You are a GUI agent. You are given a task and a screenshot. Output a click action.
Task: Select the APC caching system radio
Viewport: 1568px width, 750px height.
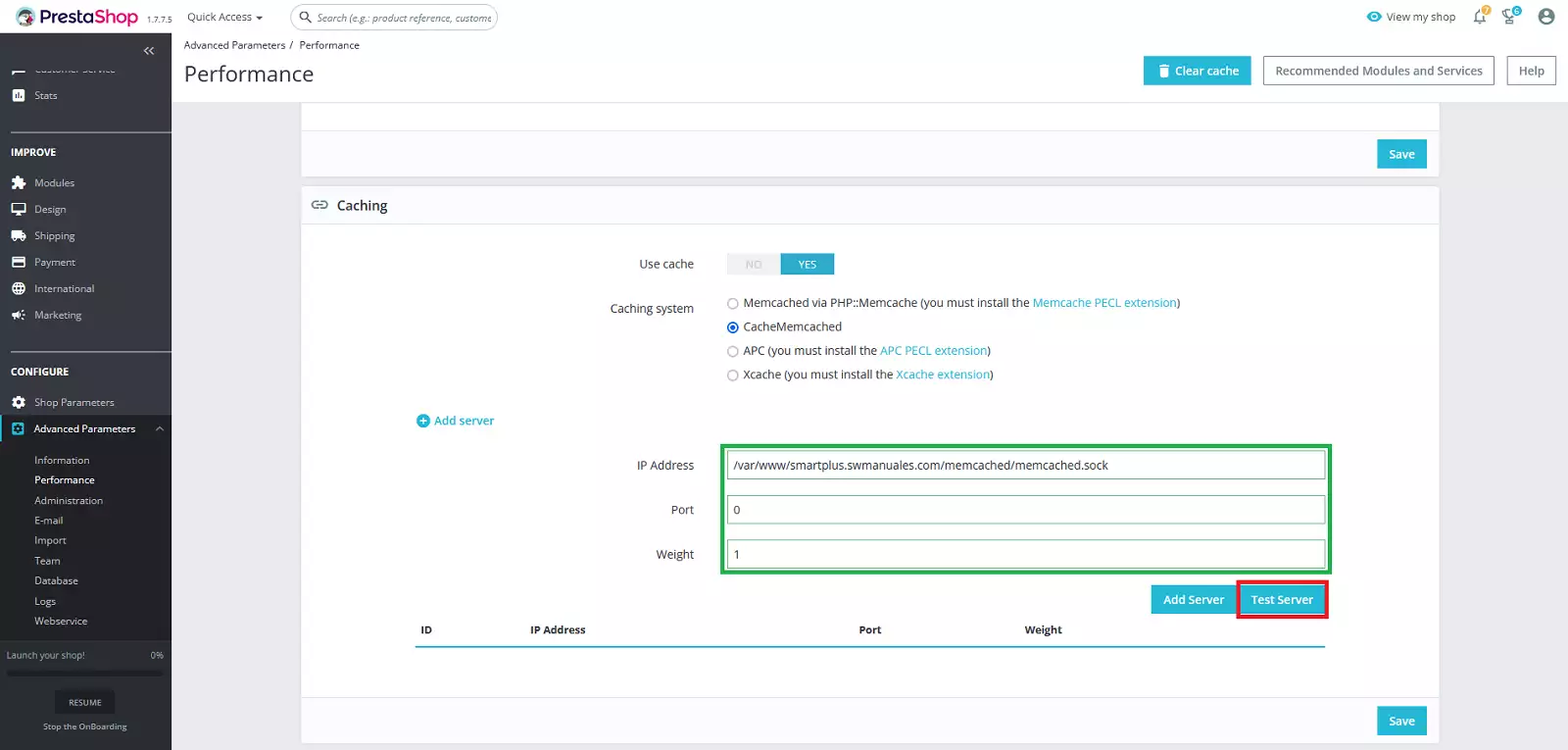coord(733,351)
